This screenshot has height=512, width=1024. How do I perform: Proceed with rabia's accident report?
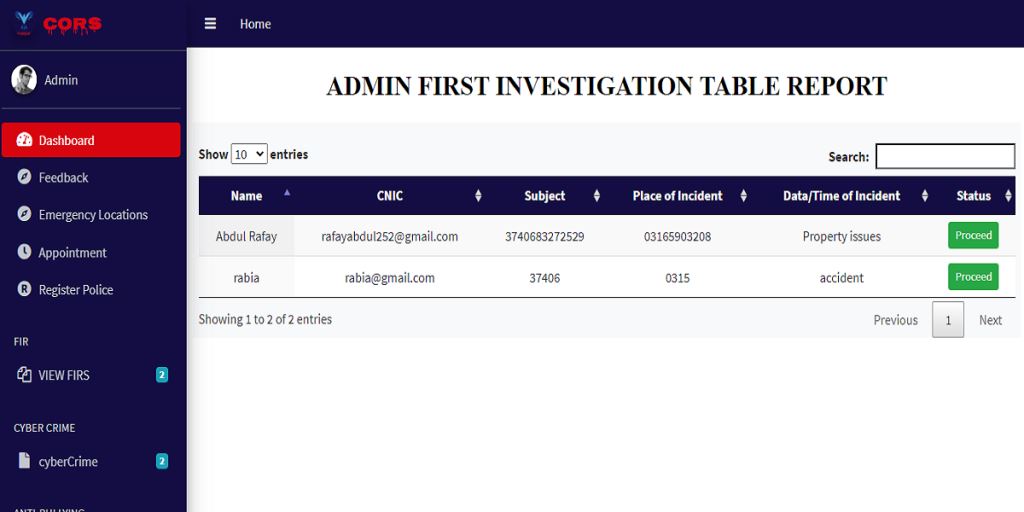coord(973,277)
